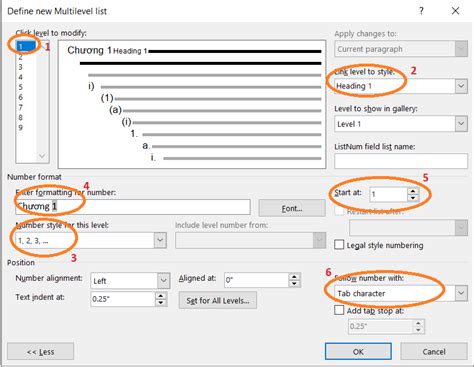Screen dimensions: 474x367
Task: Increase Aligned at value with up spinner
Action: coord(294,277)
